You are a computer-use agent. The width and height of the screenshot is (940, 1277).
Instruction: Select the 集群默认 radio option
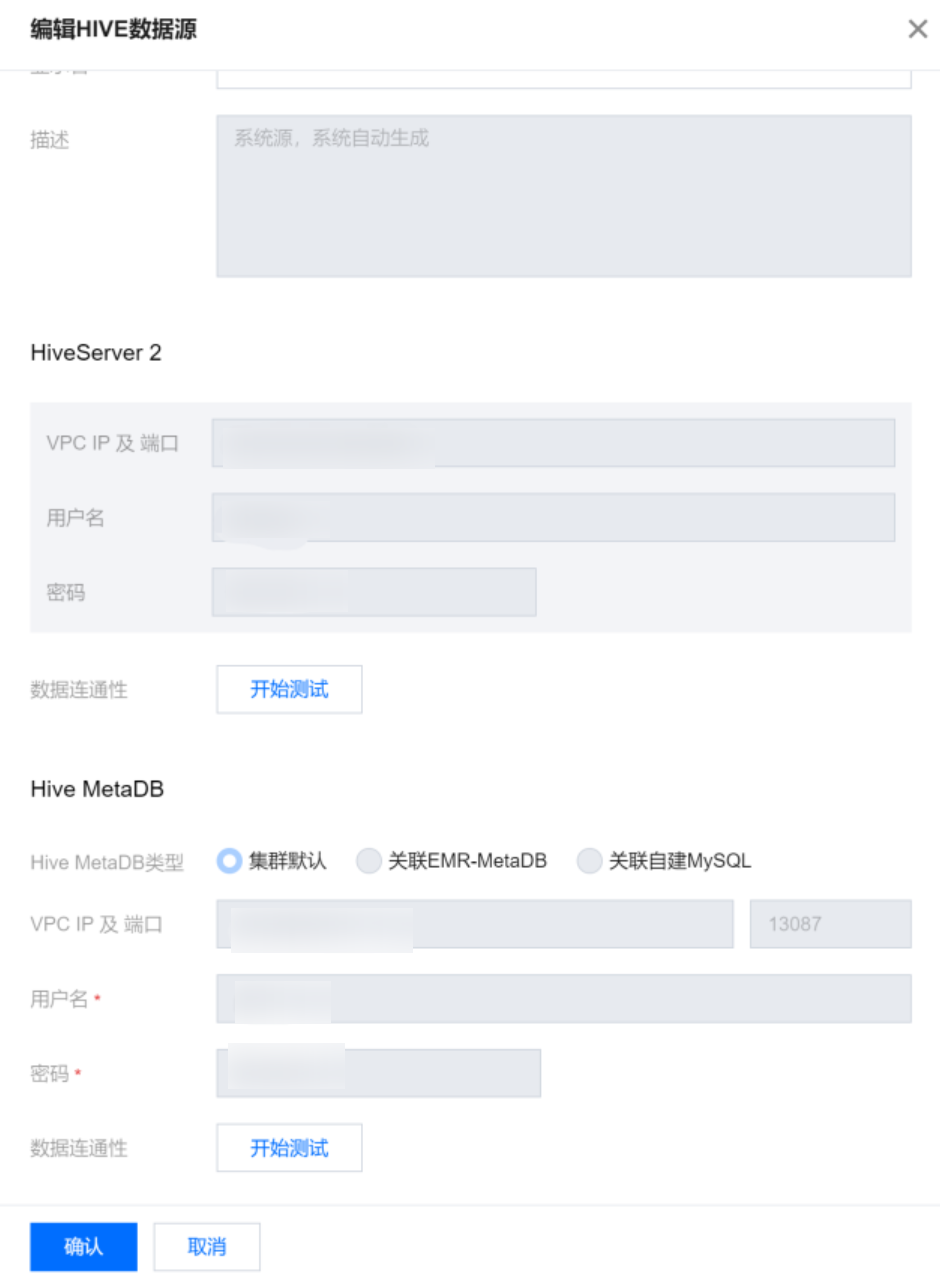pos(230,861)
